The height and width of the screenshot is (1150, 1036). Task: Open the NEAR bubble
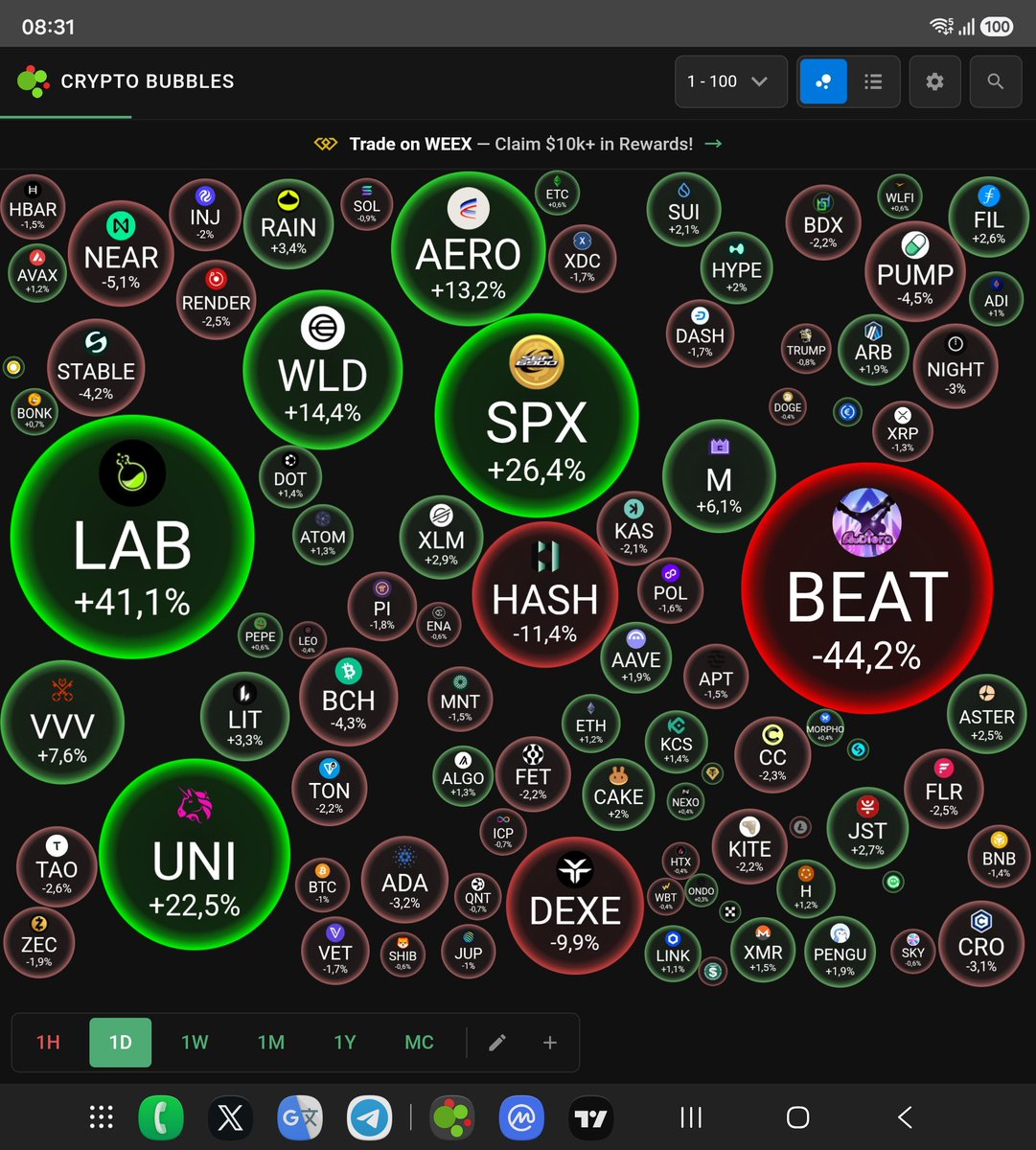121,253
